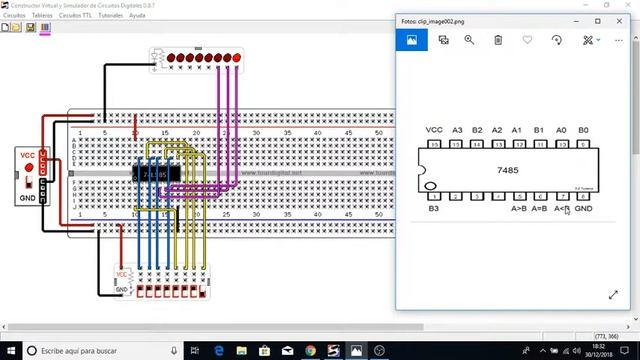Switch to the circuit simulator taskbar icon
The image size is (640, 360).
tap(333, 351)
